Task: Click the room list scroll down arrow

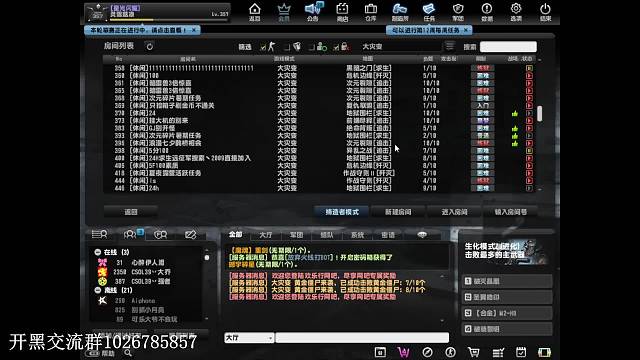Action: tap(540, 189)
